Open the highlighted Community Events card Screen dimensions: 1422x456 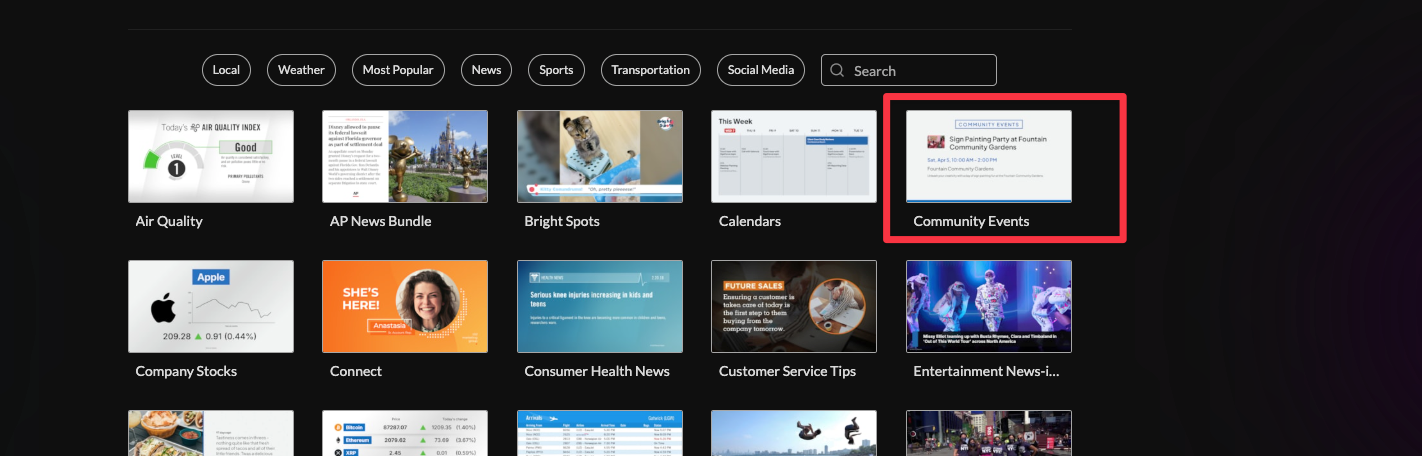point(988,156)
